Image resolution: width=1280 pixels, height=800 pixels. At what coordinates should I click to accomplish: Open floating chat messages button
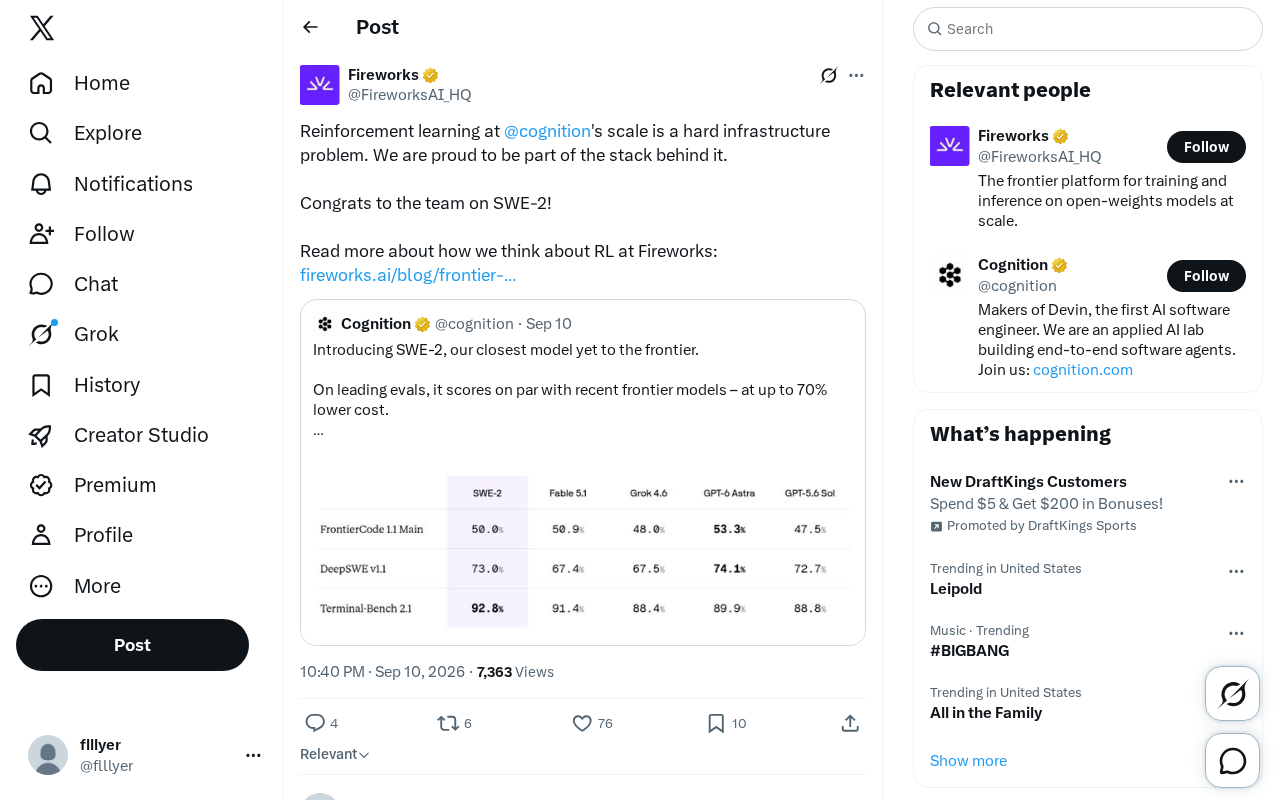1232,761
